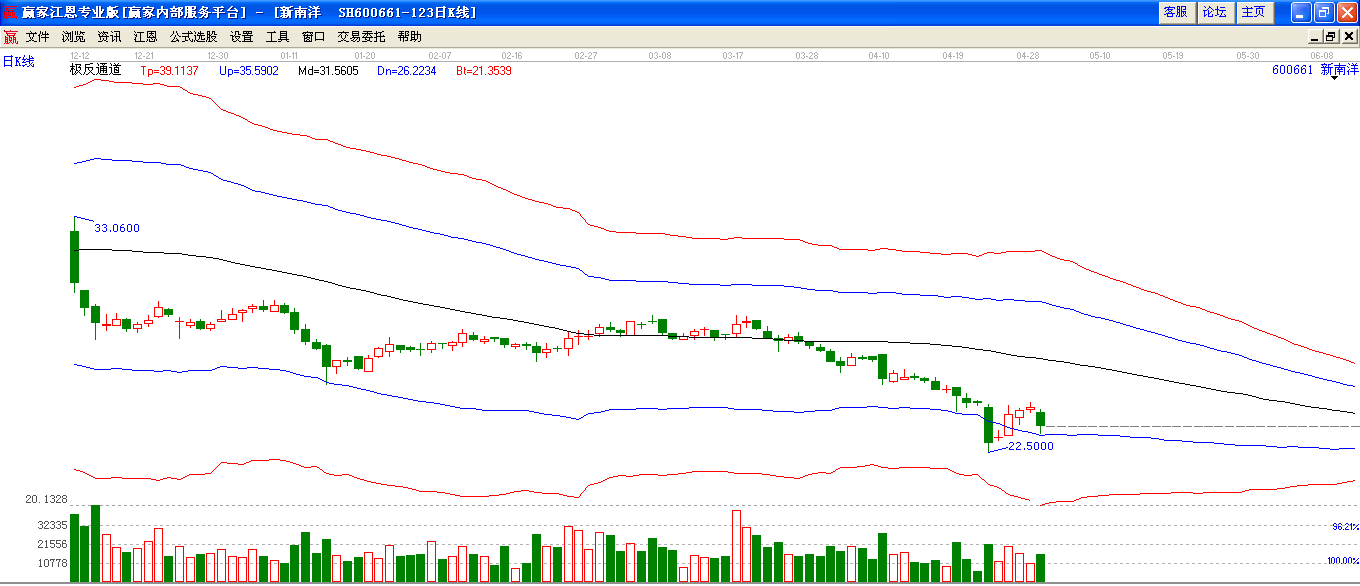Select the Up=35.5902 value

click(x=249, y=71)
